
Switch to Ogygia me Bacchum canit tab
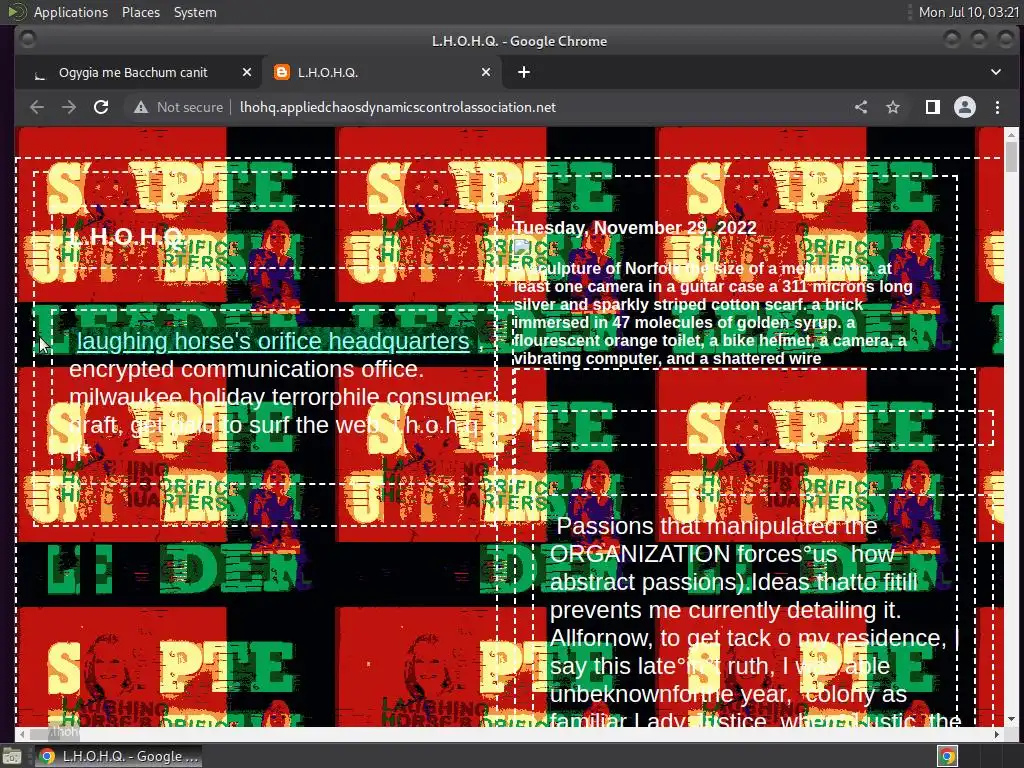click(x=133, y=72)
